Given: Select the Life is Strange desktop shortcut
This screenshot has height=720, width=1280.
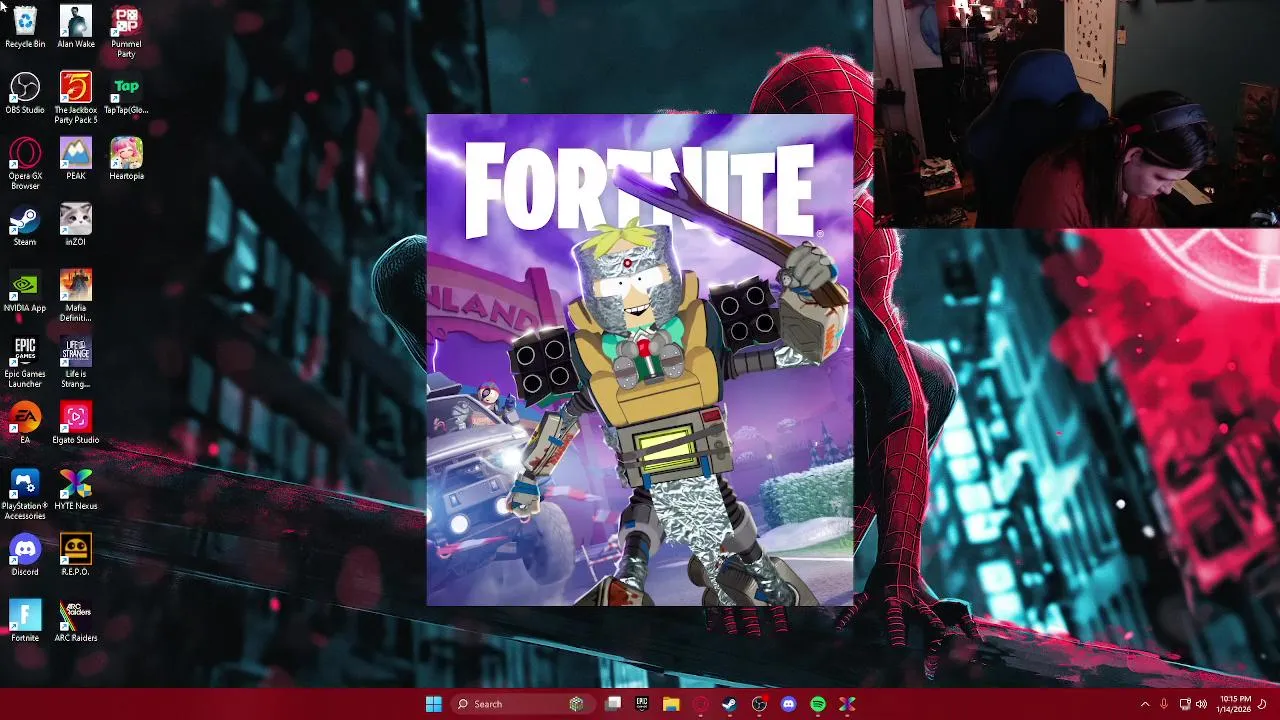Looking at the screenshot, I should [x=76, y=362].
